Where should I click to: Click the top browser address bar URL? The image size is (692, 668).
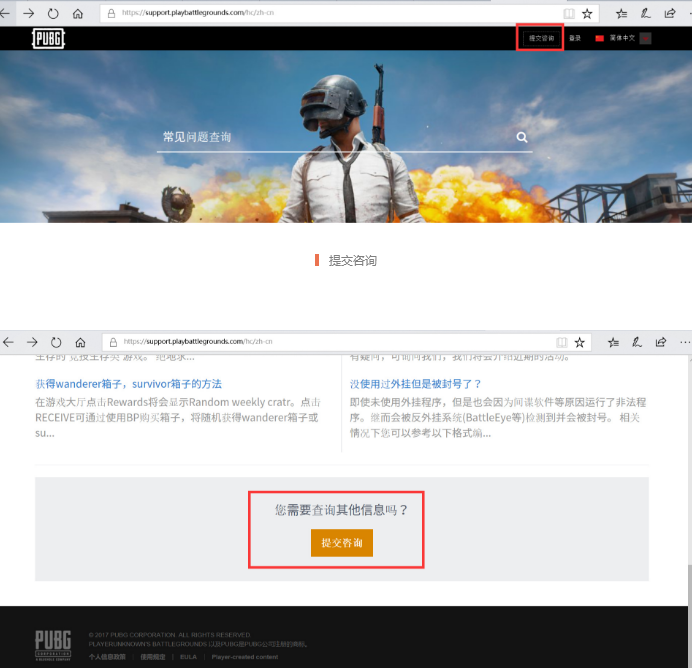(198, 13)
